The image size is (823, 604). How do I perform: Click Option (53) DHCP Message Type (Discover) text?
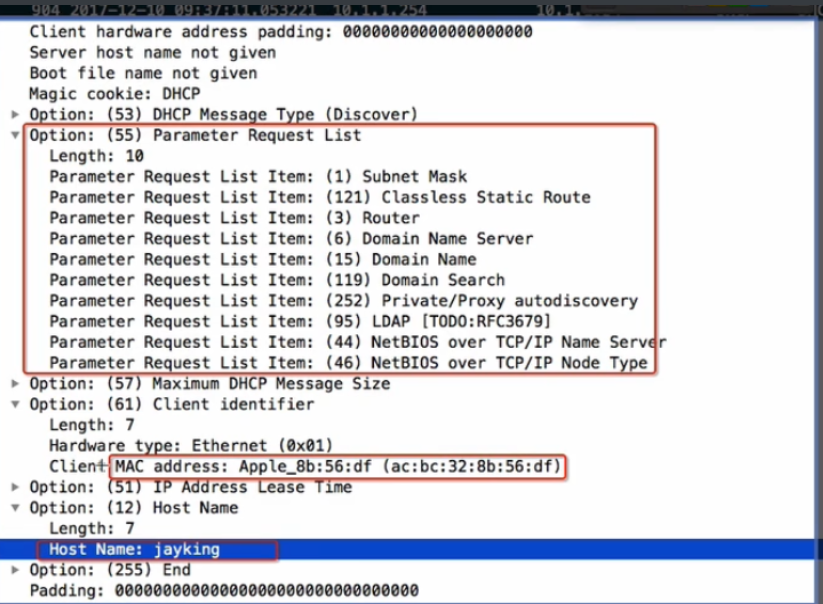pos(224,114)
